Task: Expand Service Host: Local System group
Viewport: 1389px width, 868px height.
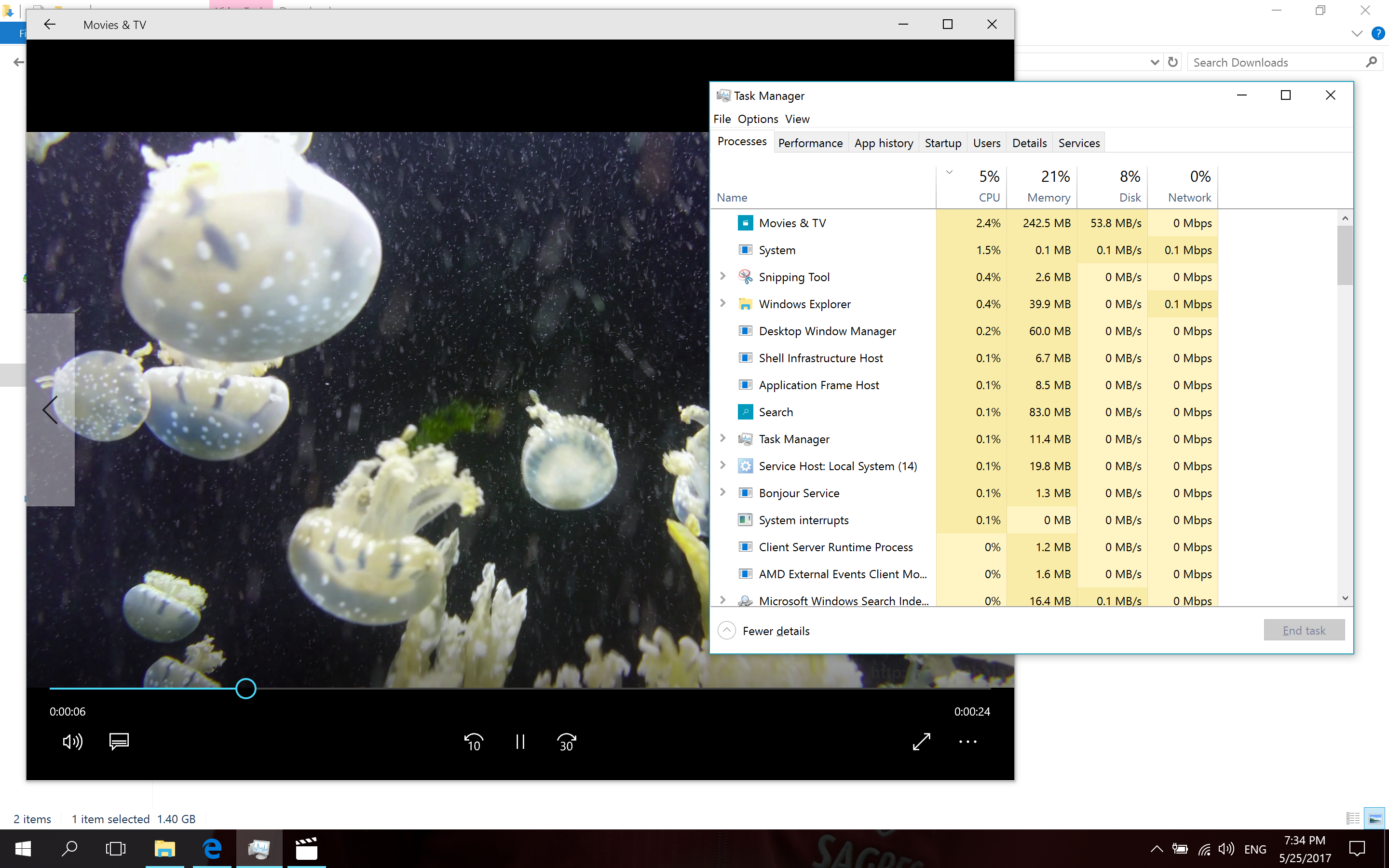Action: (722, 465)
